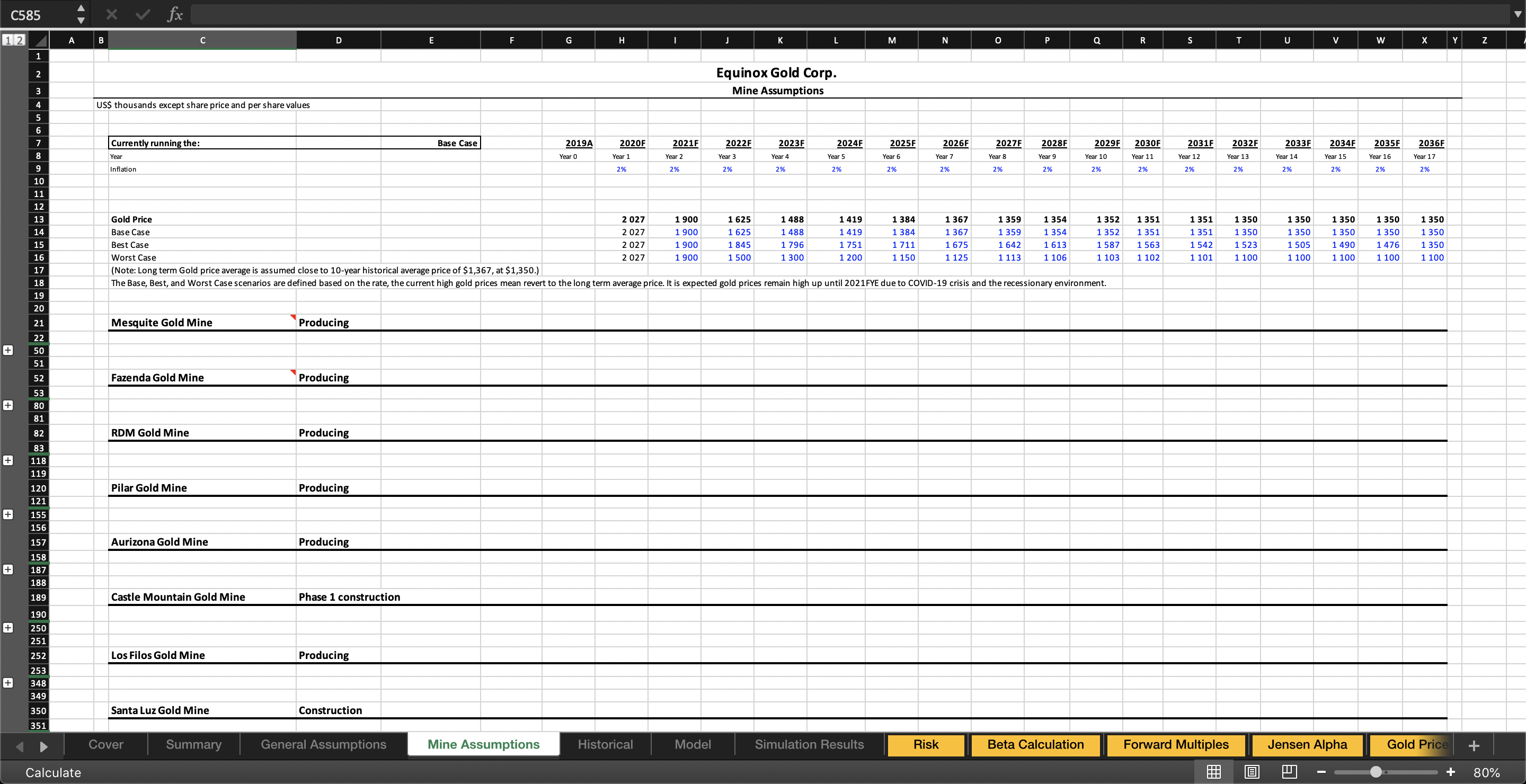Click zoom out minus button
Image resolution: width=1526 pixels, height=784 pixels.
point(1321,772)
